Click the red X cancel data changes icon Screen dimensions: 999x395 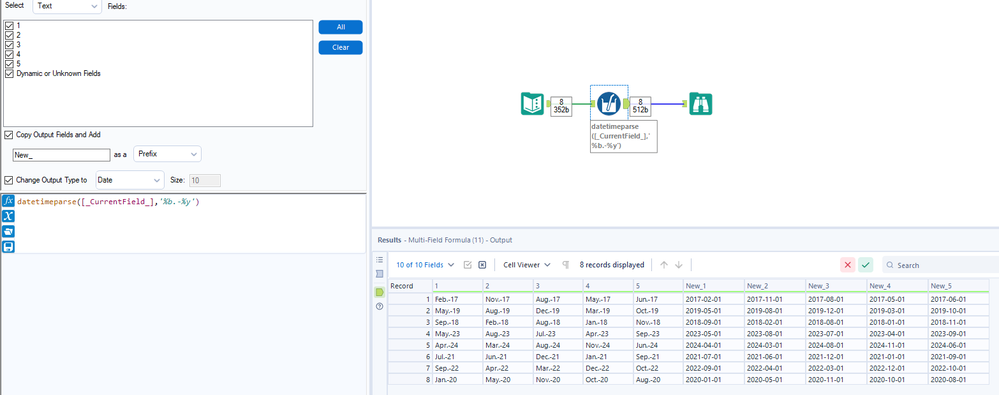point(848,264)
